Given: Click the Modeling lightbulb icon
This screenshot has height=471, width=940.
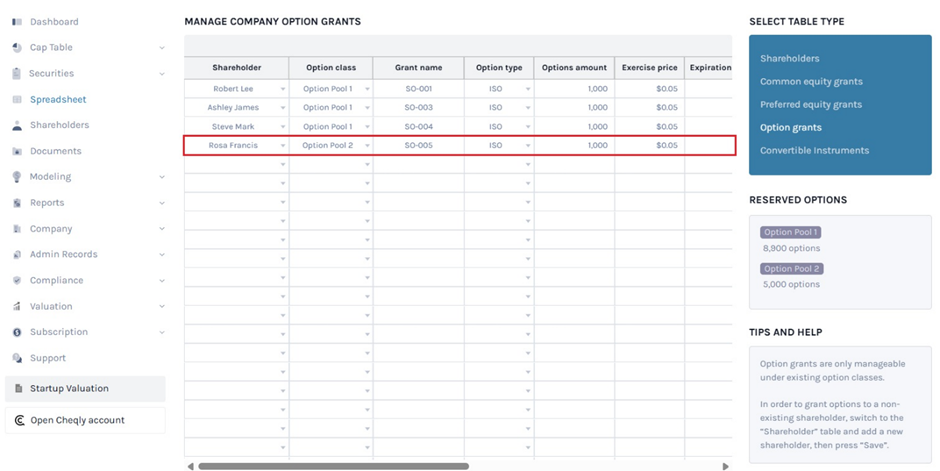Looking at the screenshot, I should [17, 177].
